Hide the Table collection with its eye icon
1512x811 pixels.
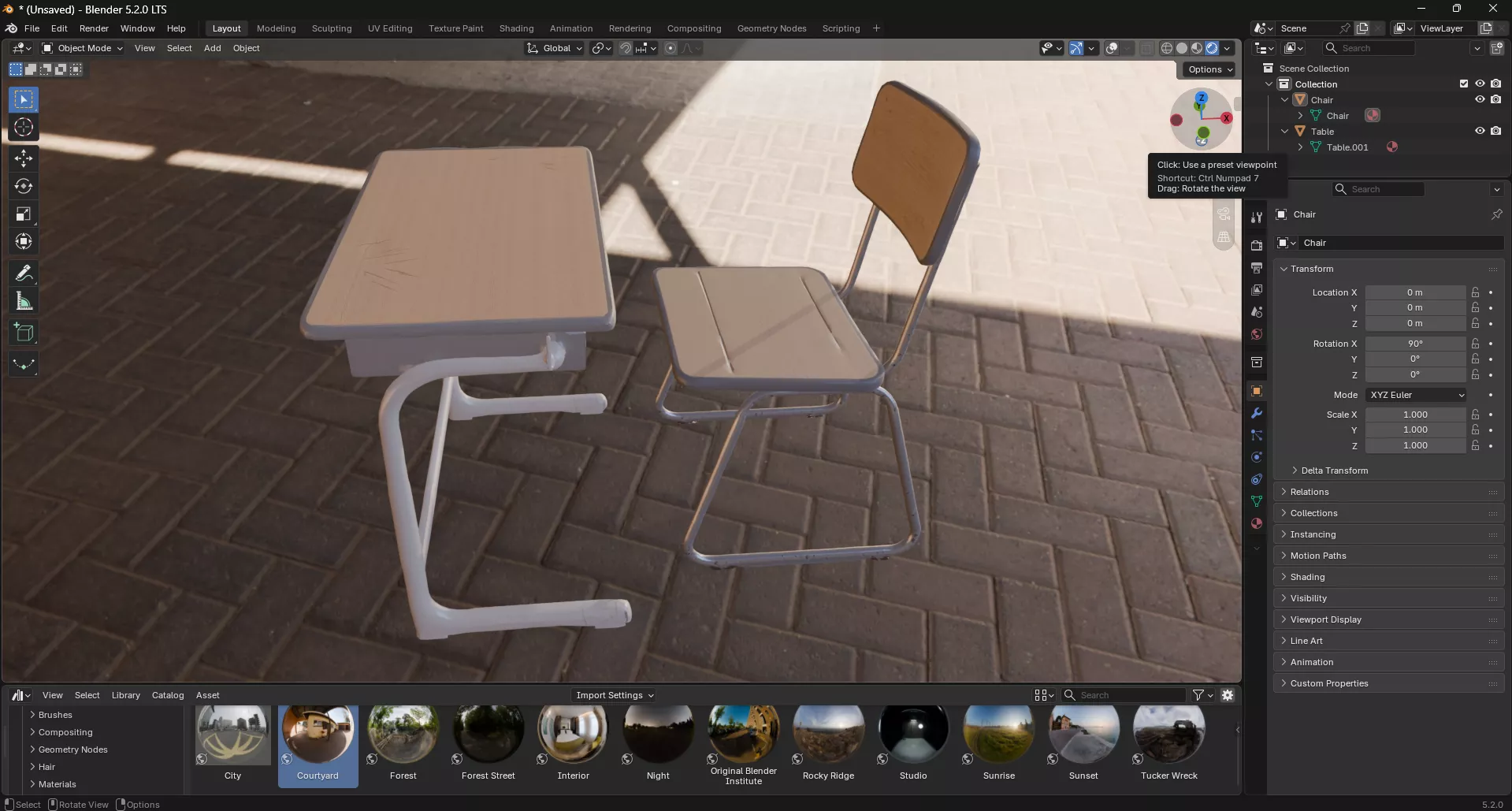pos(1480,131)
